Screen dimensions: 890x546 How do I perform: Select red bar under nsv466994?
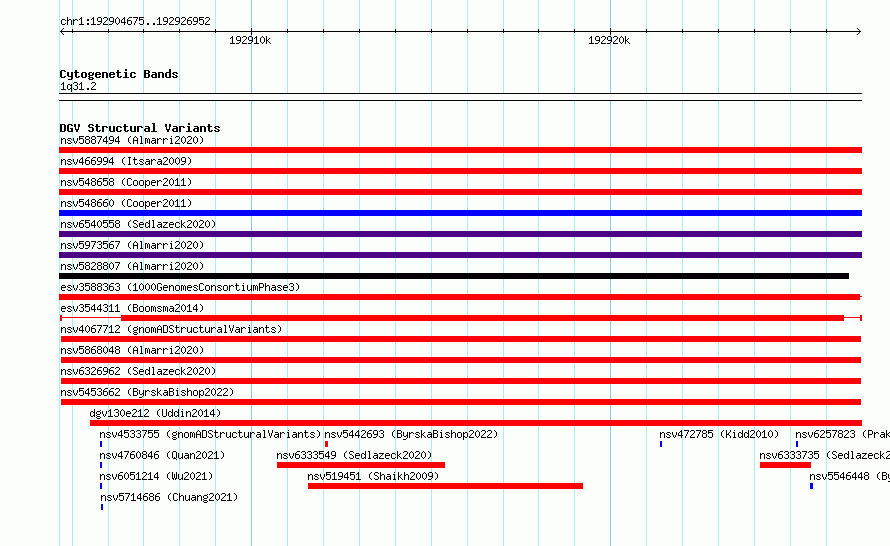[x=460, y=171]
